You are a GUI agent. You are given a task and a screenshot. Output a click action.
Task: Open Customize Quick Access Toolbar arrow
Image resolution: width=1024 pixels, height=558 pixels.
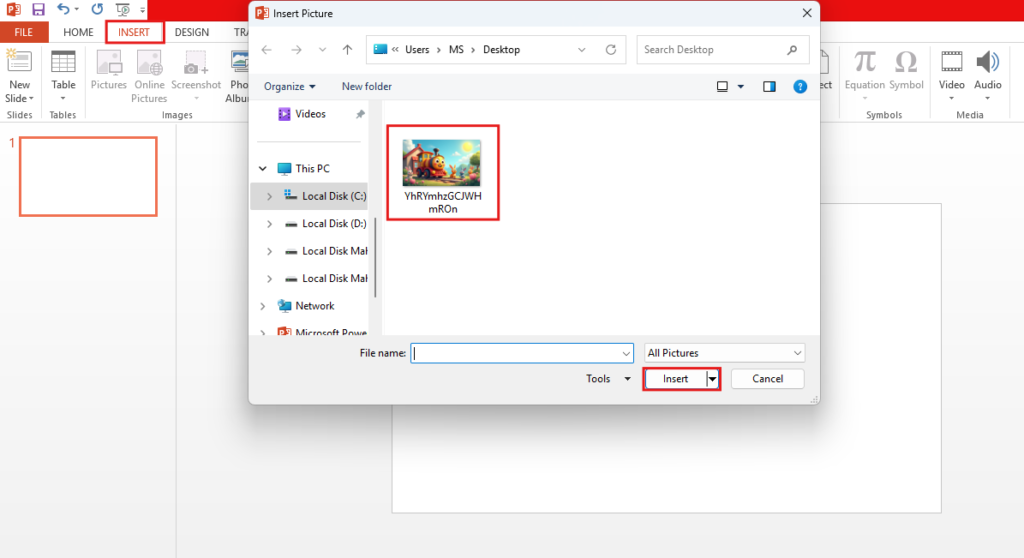tap(142, 10)
